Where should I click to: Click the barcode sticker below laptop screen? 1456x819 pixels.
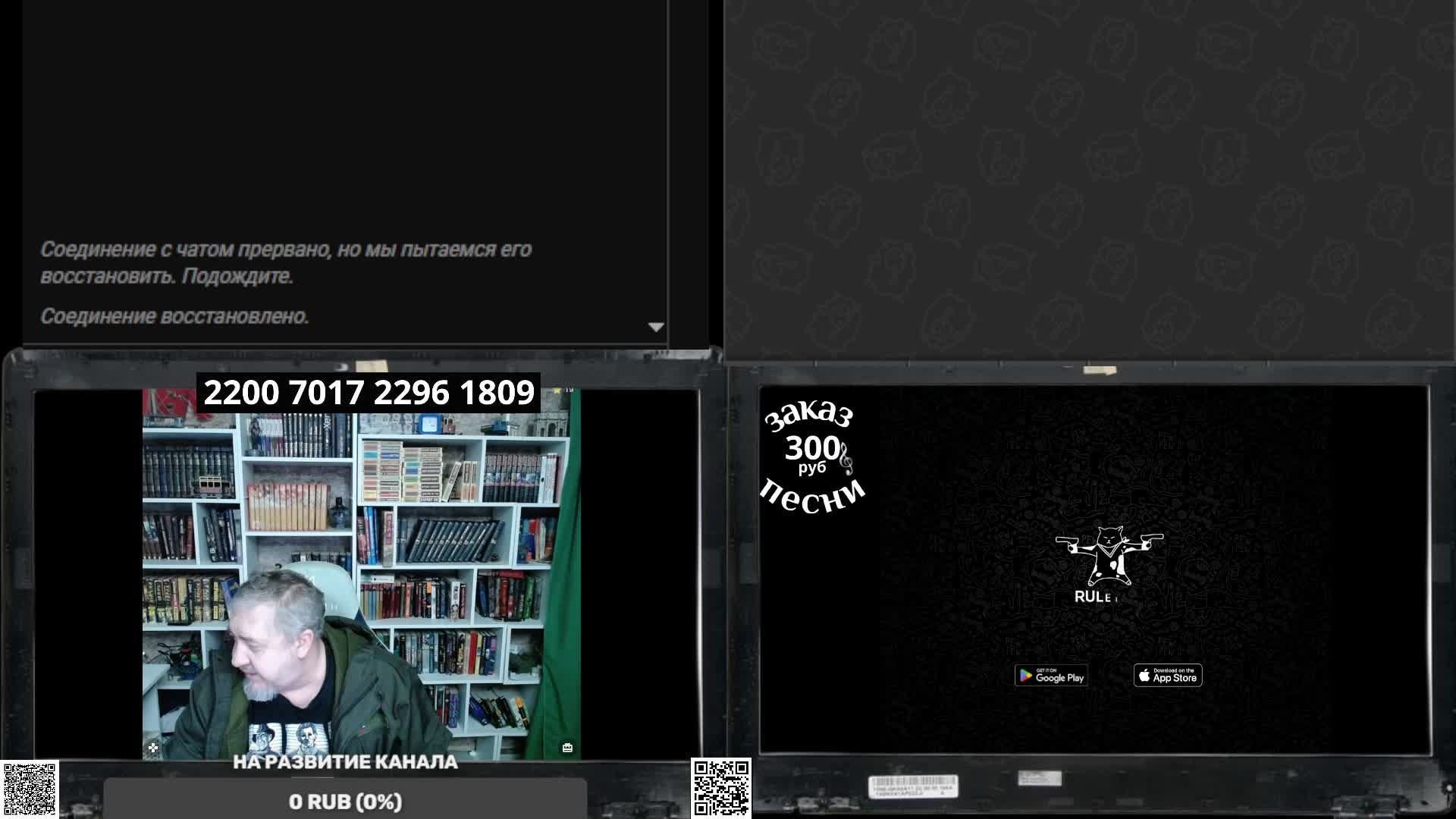[x=914, y=786]
